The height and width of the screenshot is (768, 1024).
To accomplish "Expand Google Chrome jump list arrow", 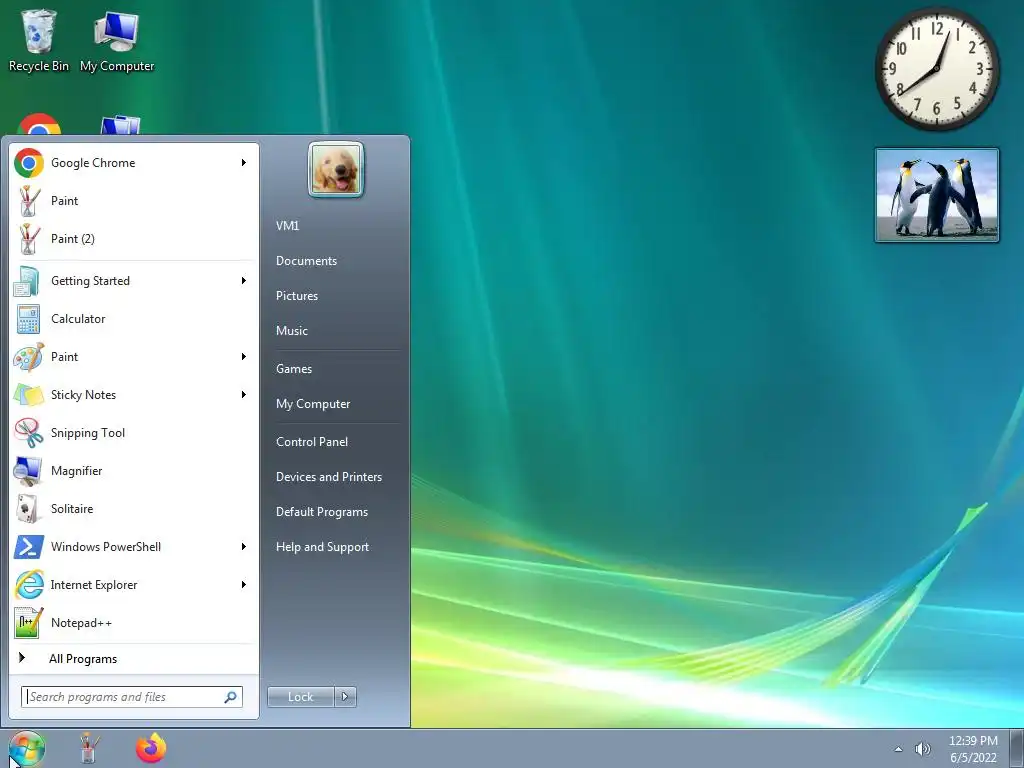I will (244, 163).
